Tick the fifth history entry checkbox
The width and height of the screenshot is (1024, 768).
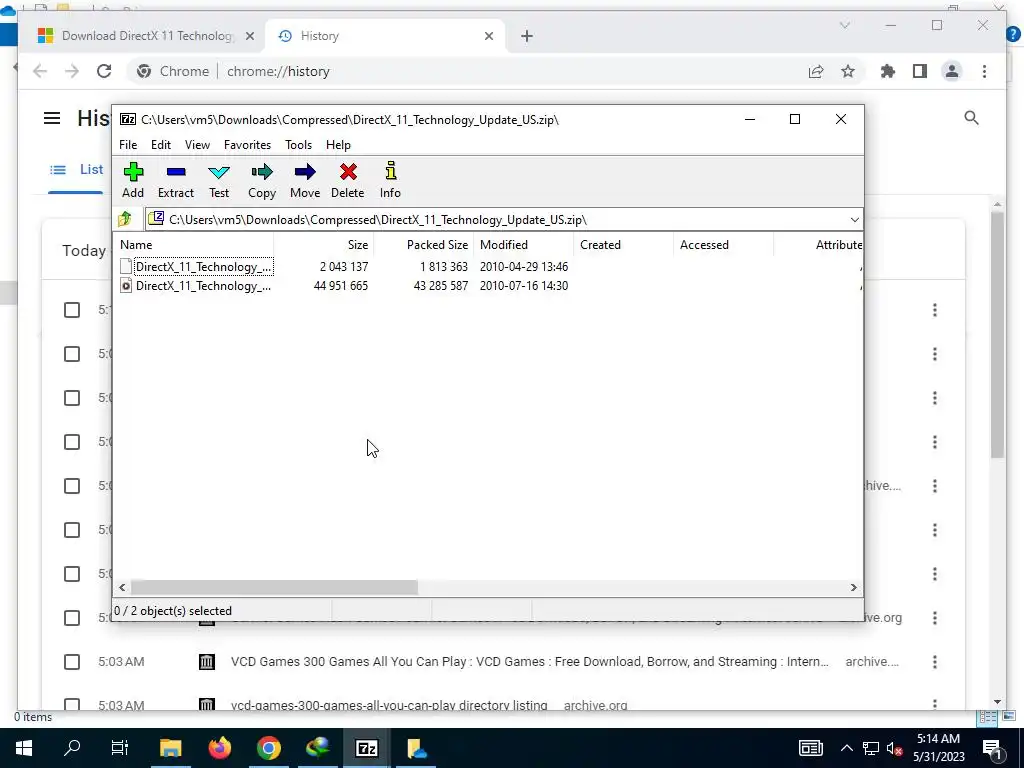click(x=72, y=486)
